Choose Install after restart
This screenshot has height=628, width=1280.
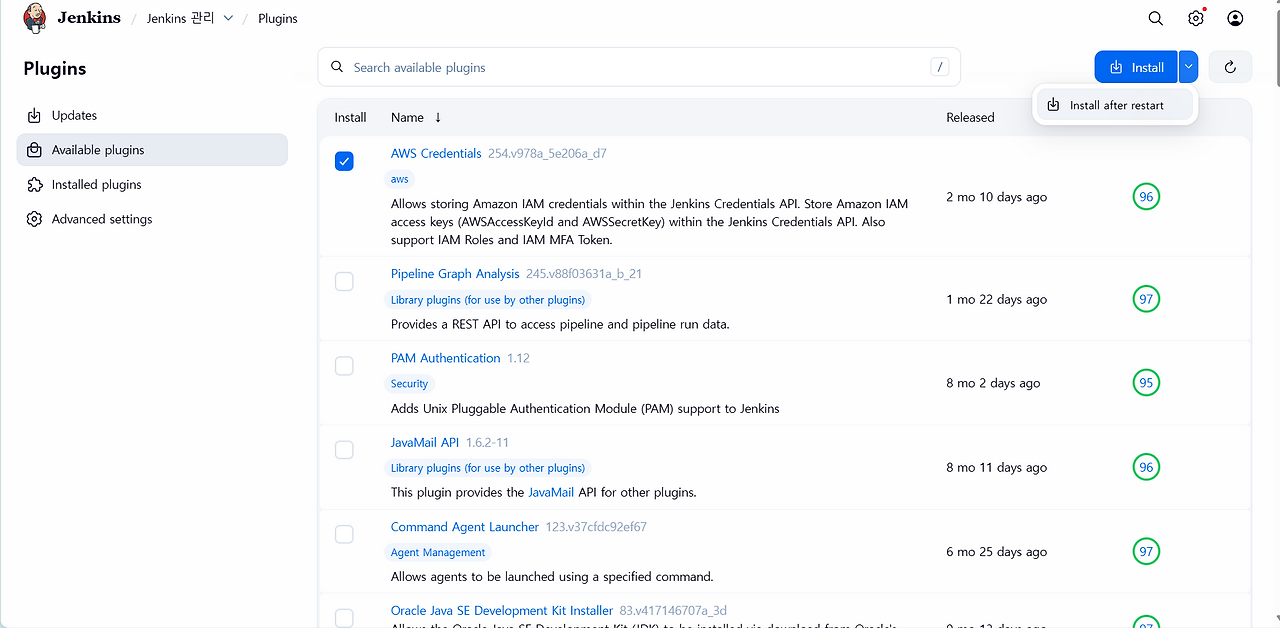point(1115,105)
